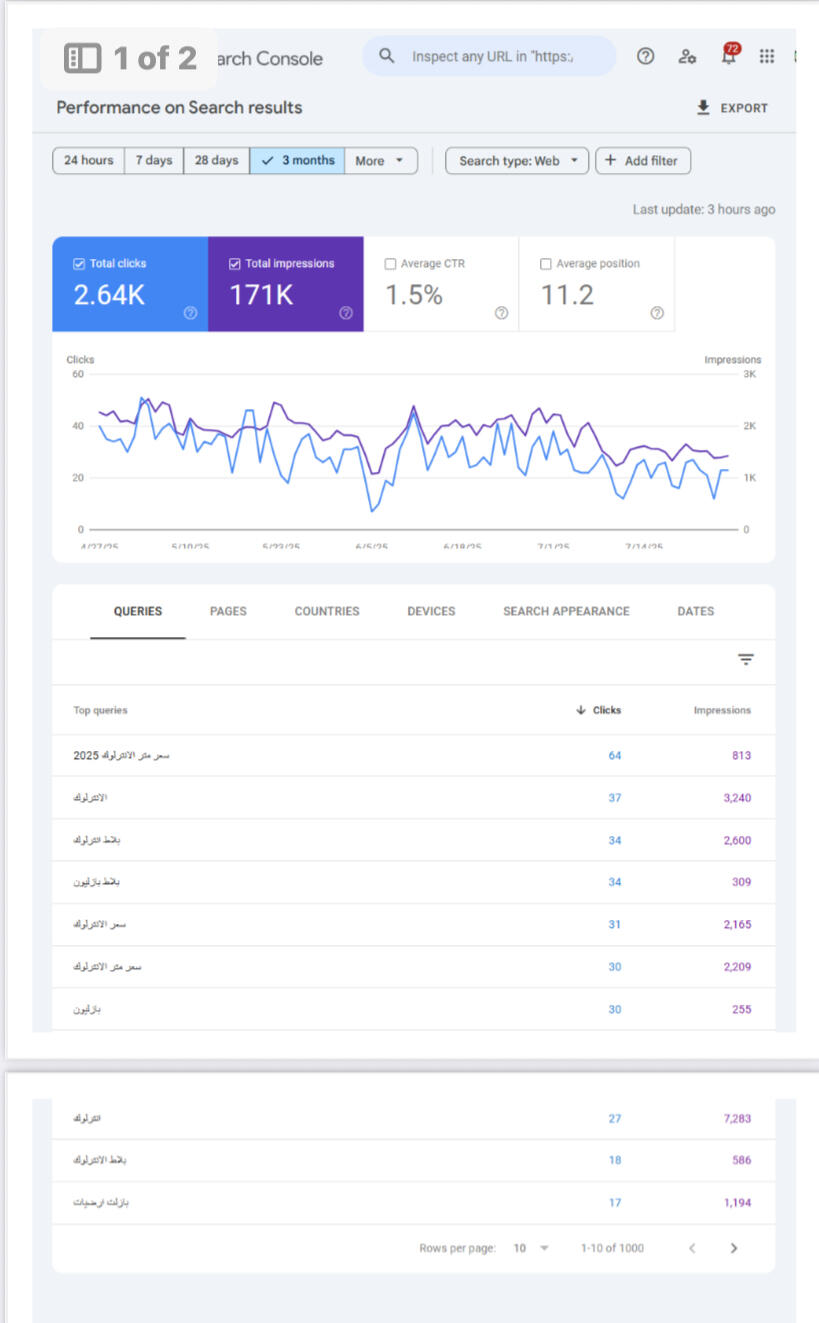Open the Rows per page dropdown
The image size is (819, 1323).
pos(530,1248)
